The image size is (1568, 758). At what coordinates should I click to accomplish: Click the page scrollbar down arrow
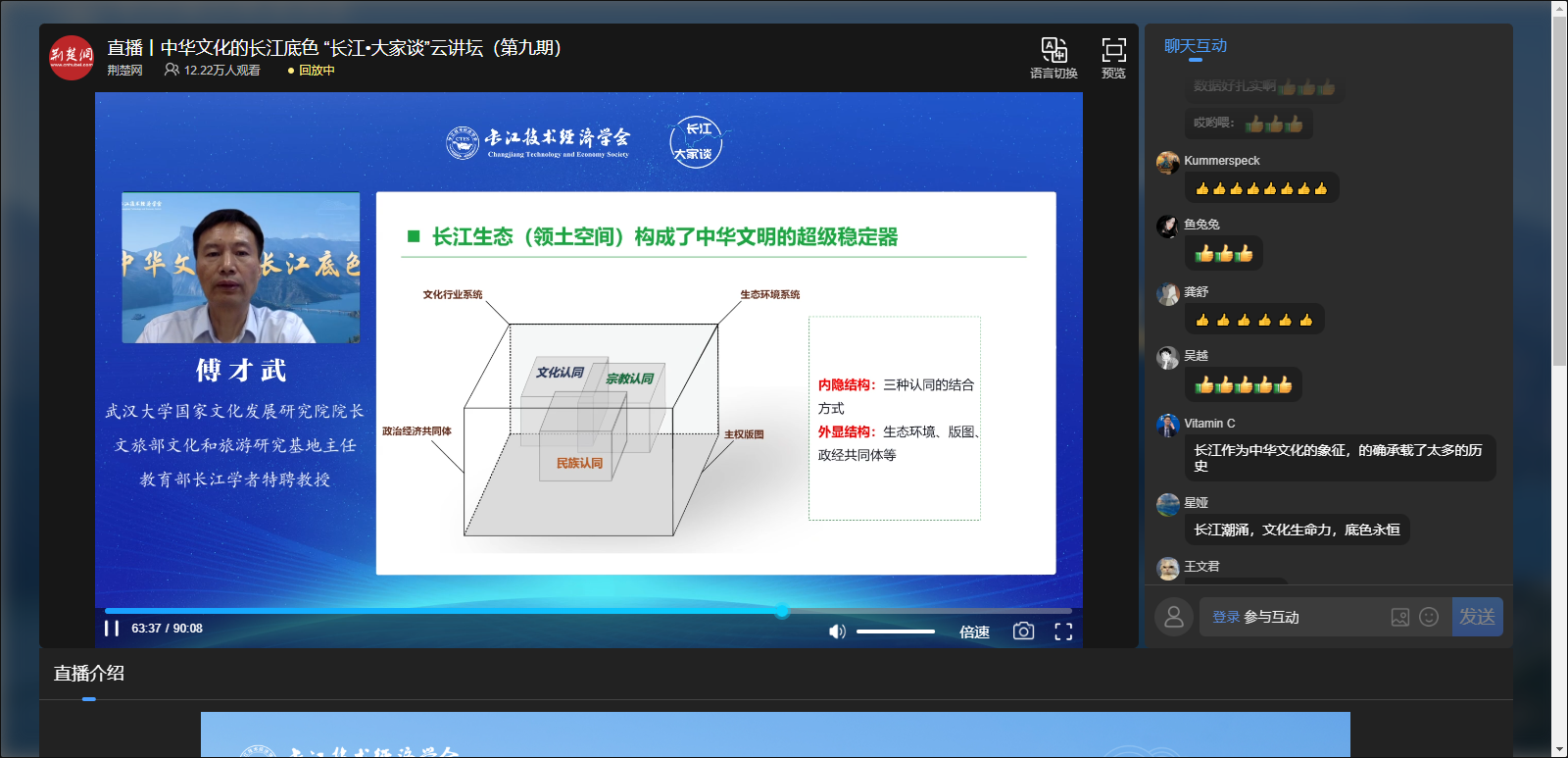click(1559, 749)
